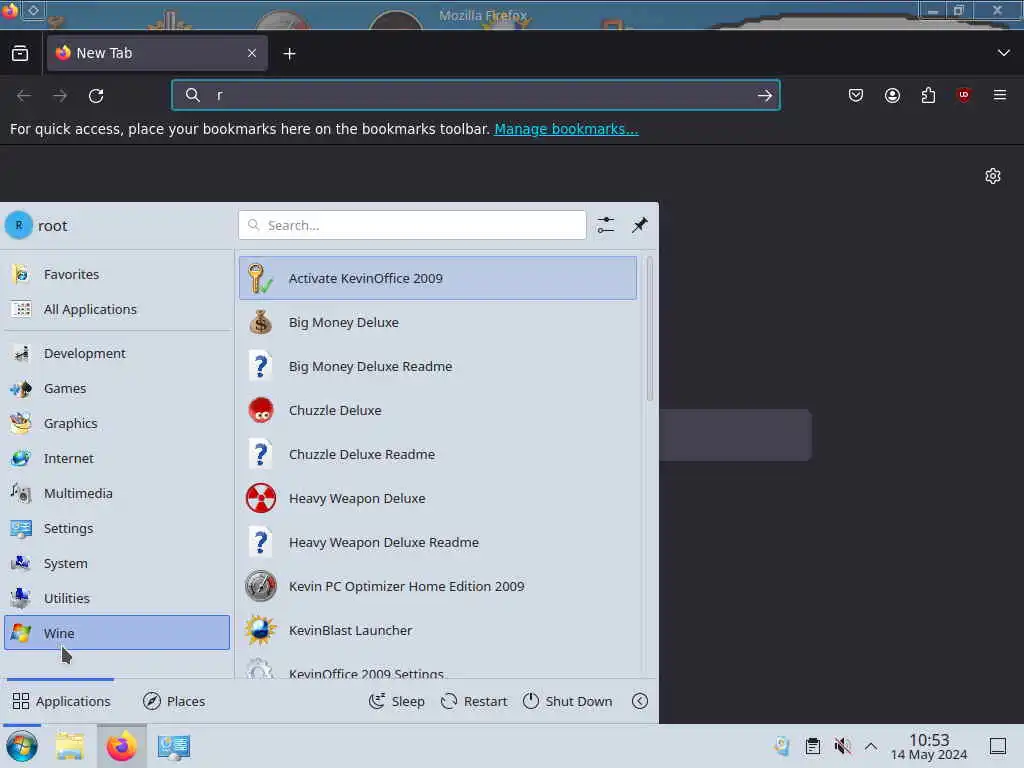This screenshot has height=768, width=1024.
Task: Open the Games category
Action: click(x=117, y=389)
